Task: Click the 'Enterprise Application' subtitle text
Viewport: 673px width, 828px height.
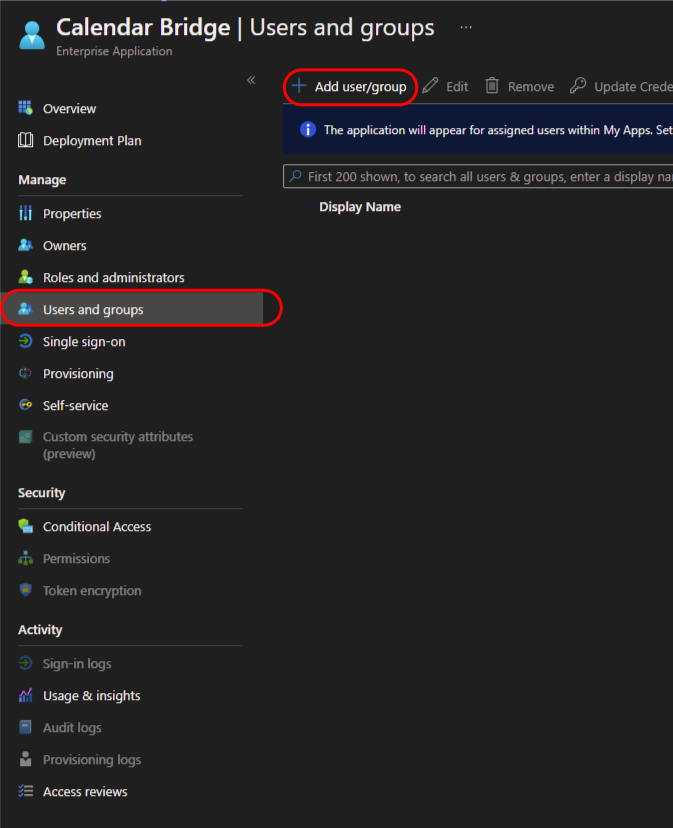Action: 114,51
